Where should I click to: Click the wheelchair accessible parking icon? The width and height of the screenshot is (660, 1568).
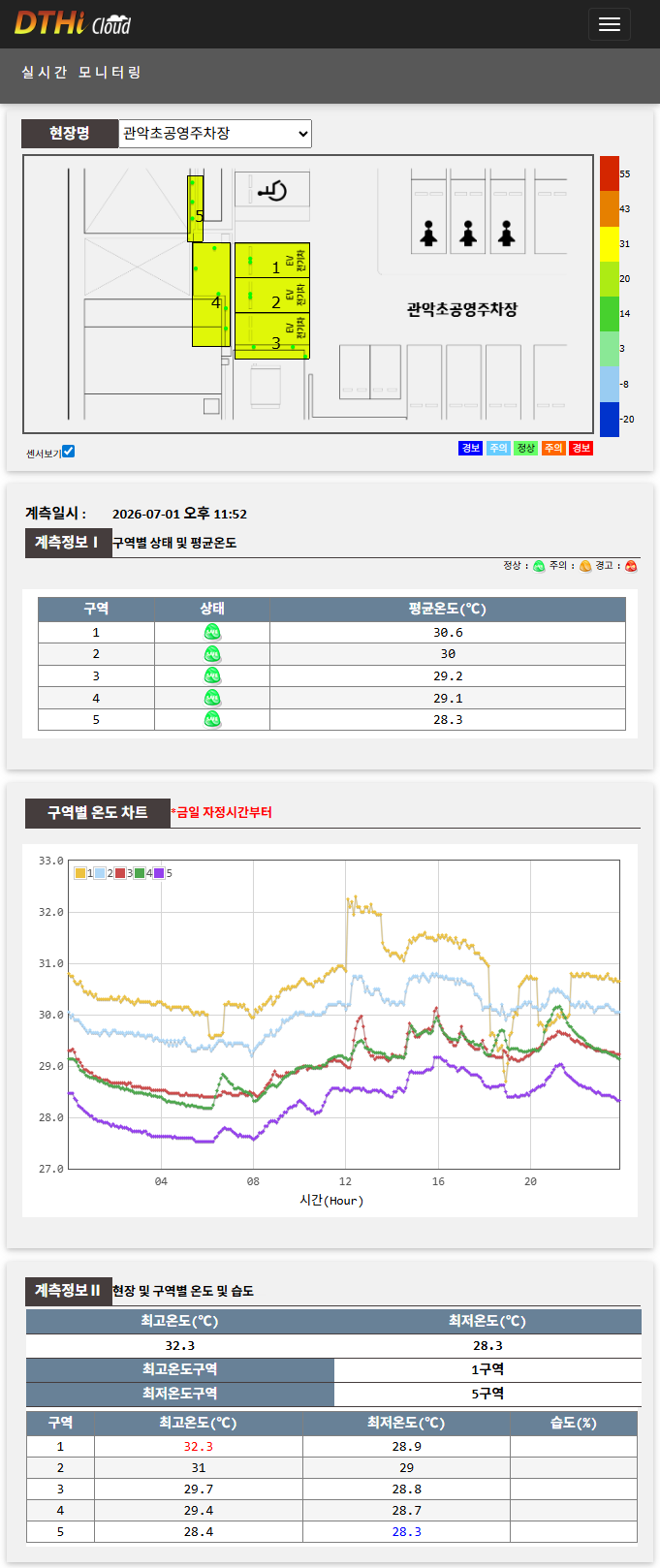[x=272, y=190]
